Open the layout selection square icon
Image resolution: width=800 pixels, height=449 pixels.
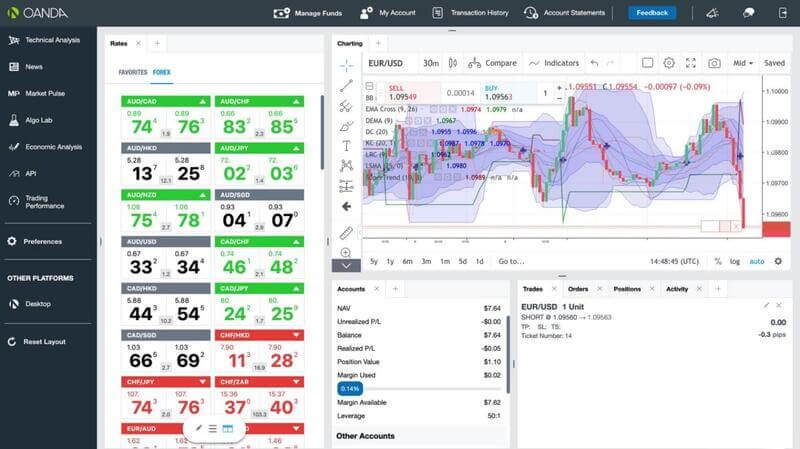point(647,63)
